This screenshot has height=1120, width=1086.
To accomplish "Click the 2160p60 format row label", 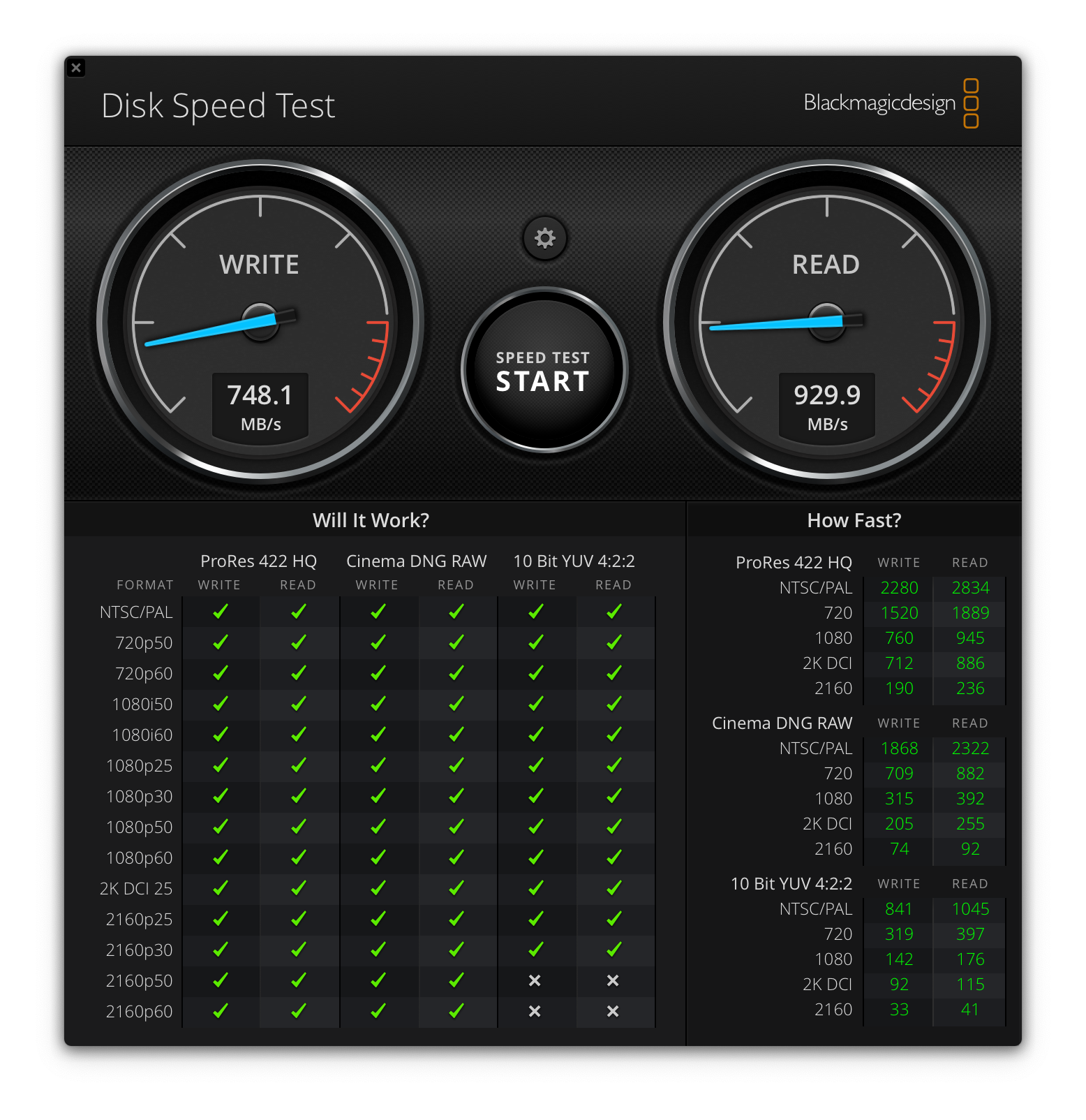I will tap(139, 1012).
